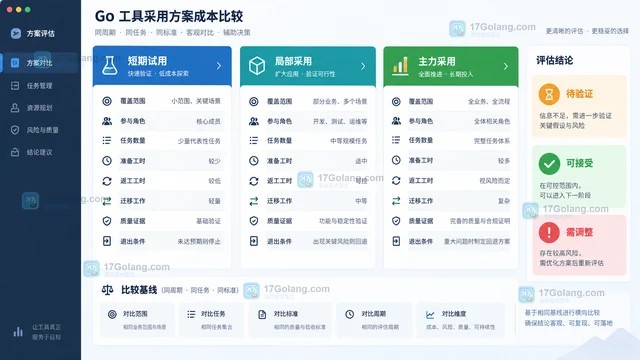
Task: Click the 风险与质量 shield icon
Action: (15, 130)
